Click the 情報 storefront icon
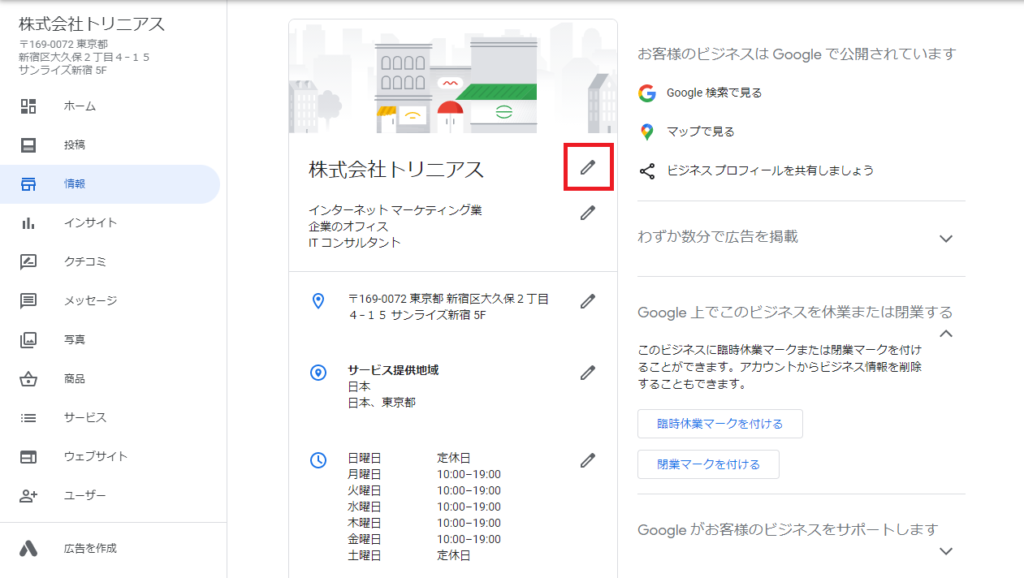The height and width of the screenshot is (578, 1024). pyautogui.click(x=28, y=184)
